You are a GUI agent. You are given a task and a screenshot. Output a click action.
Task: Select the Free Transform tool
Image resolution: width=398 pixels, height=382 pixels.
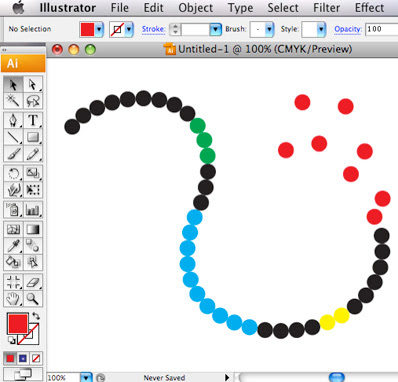[33, 190]
